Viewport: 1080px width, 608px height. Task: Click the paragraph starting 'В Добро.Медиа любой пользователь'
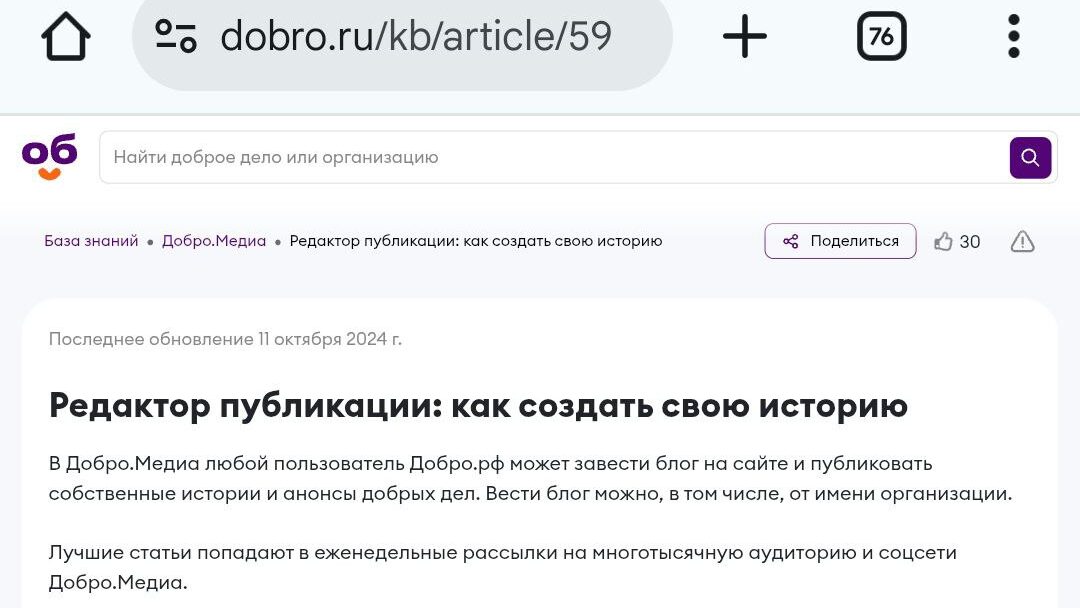530,479
